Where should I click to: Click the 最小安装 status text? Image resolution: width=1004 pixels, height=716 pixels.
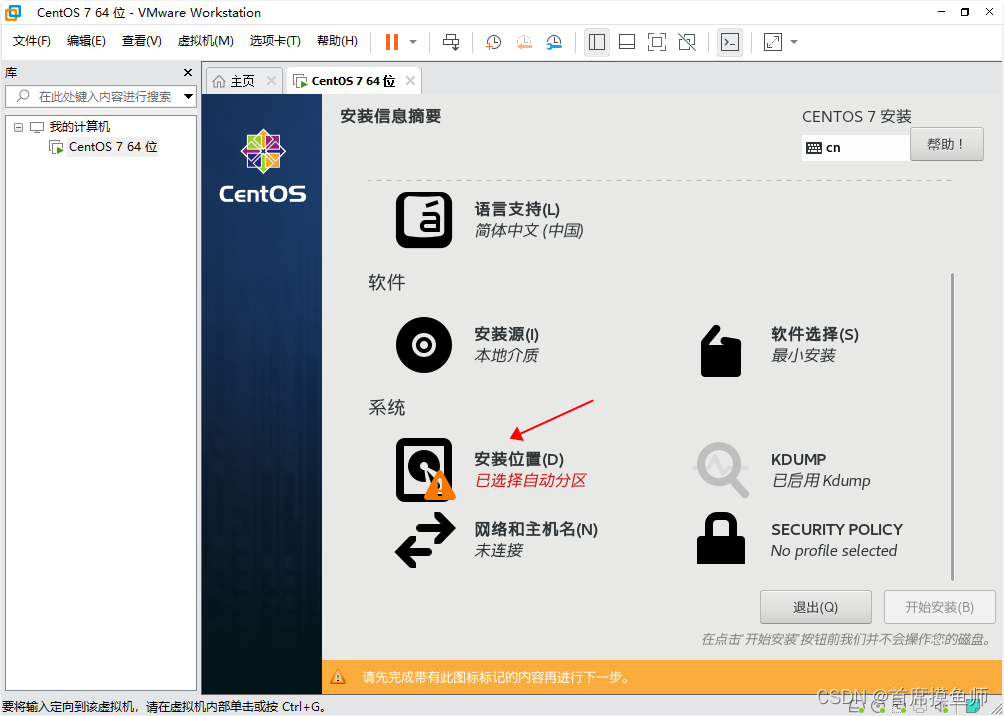pyautogui.click(x=803, y=355)
